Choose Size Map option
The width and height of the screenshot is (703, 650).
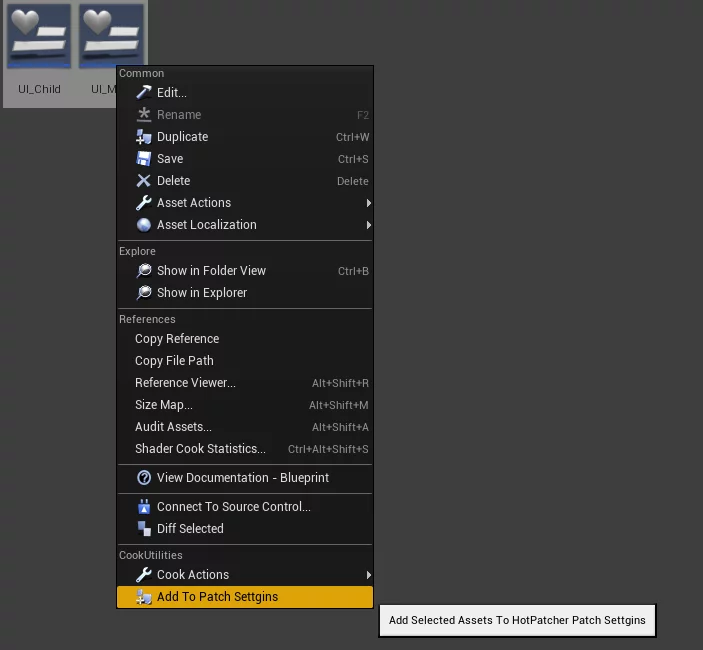pyautogui.click(x=164, y=405)
